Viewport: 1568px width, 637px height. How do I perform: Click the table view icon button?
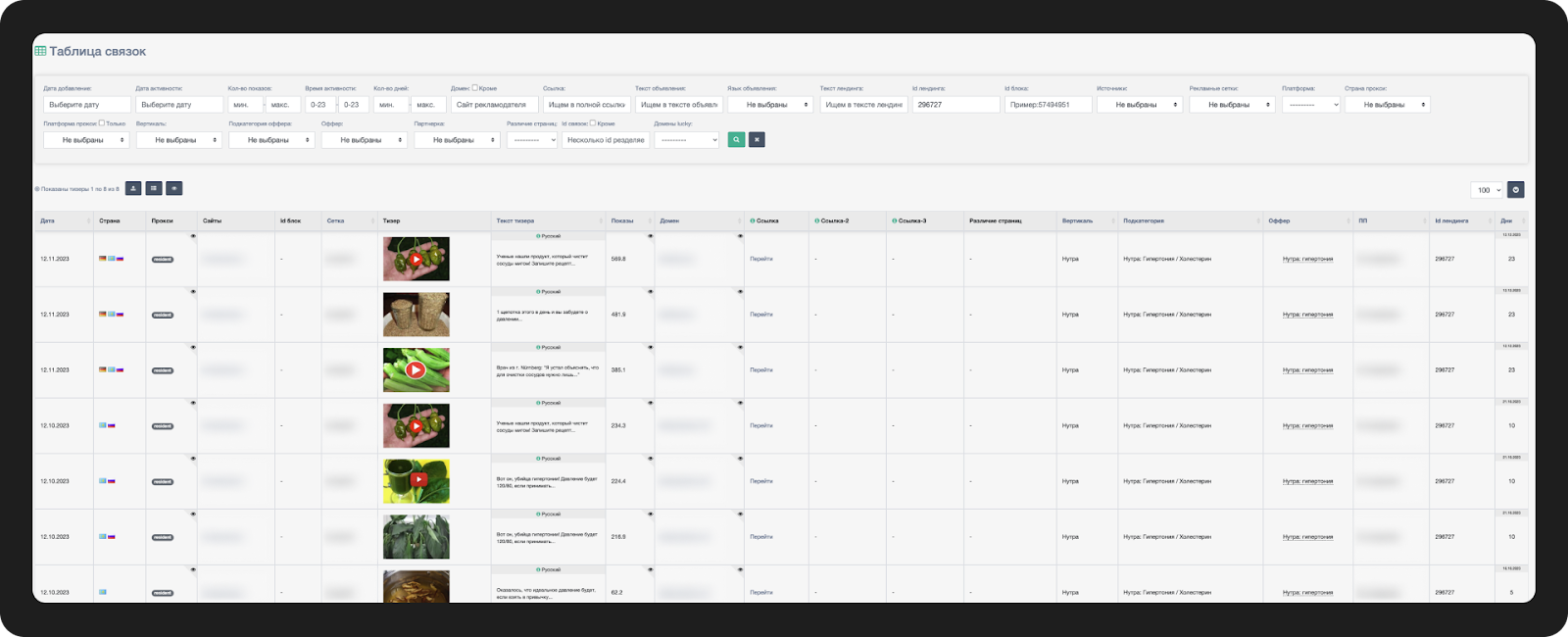coord(154,188)
